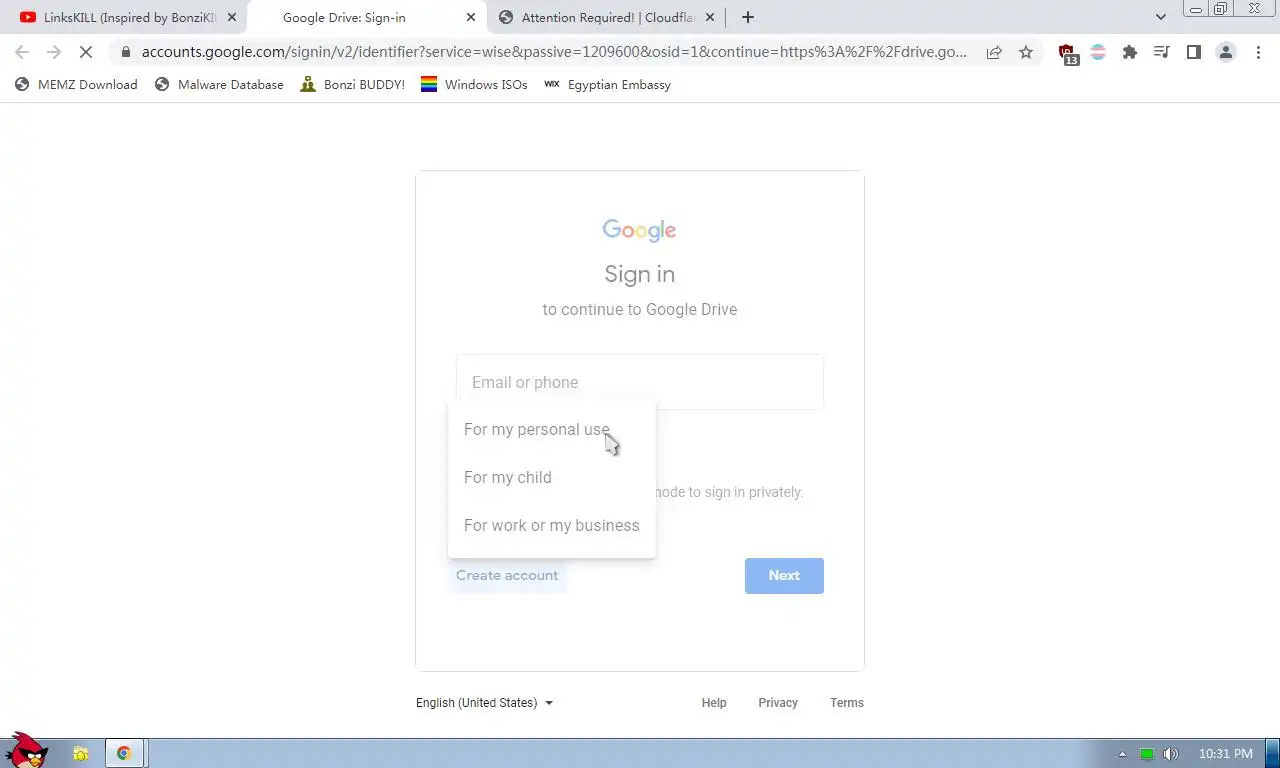This screenshot has width=1280, height=768.
Task: Switch to Attention Required Cloudflare tab
Action: [x=606, y=17]
